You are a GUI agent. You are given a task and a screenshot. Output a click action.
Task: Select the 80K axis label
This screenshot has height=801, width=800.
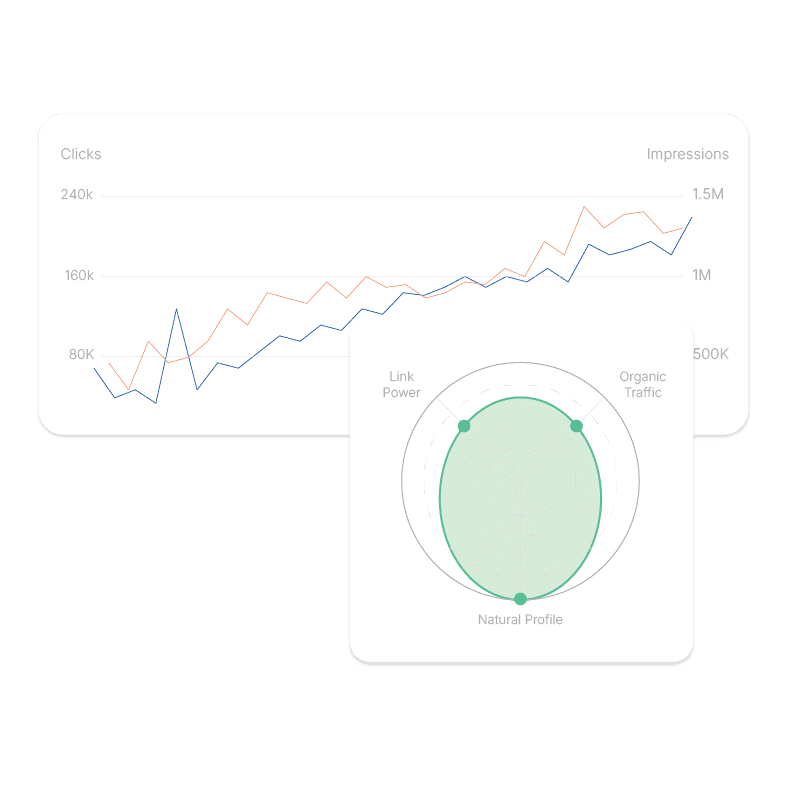click(81, 355)
